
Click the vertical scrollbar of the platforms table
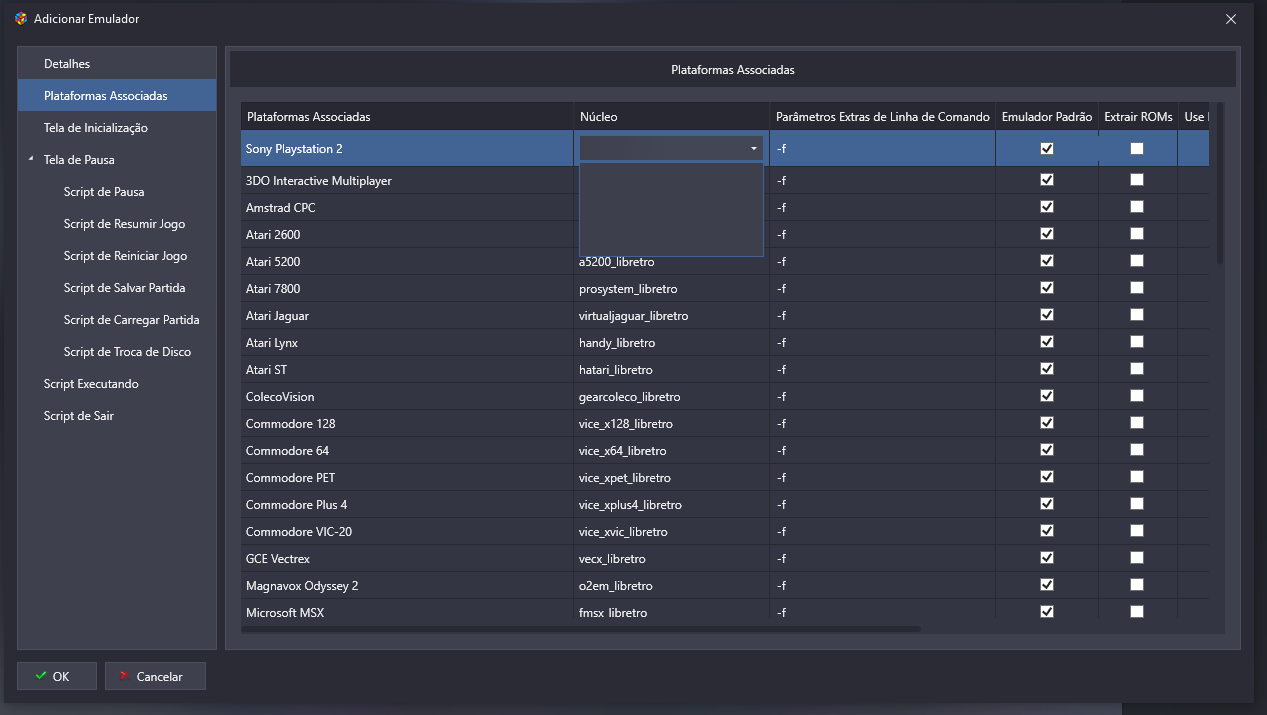(x=1219, y=183)
